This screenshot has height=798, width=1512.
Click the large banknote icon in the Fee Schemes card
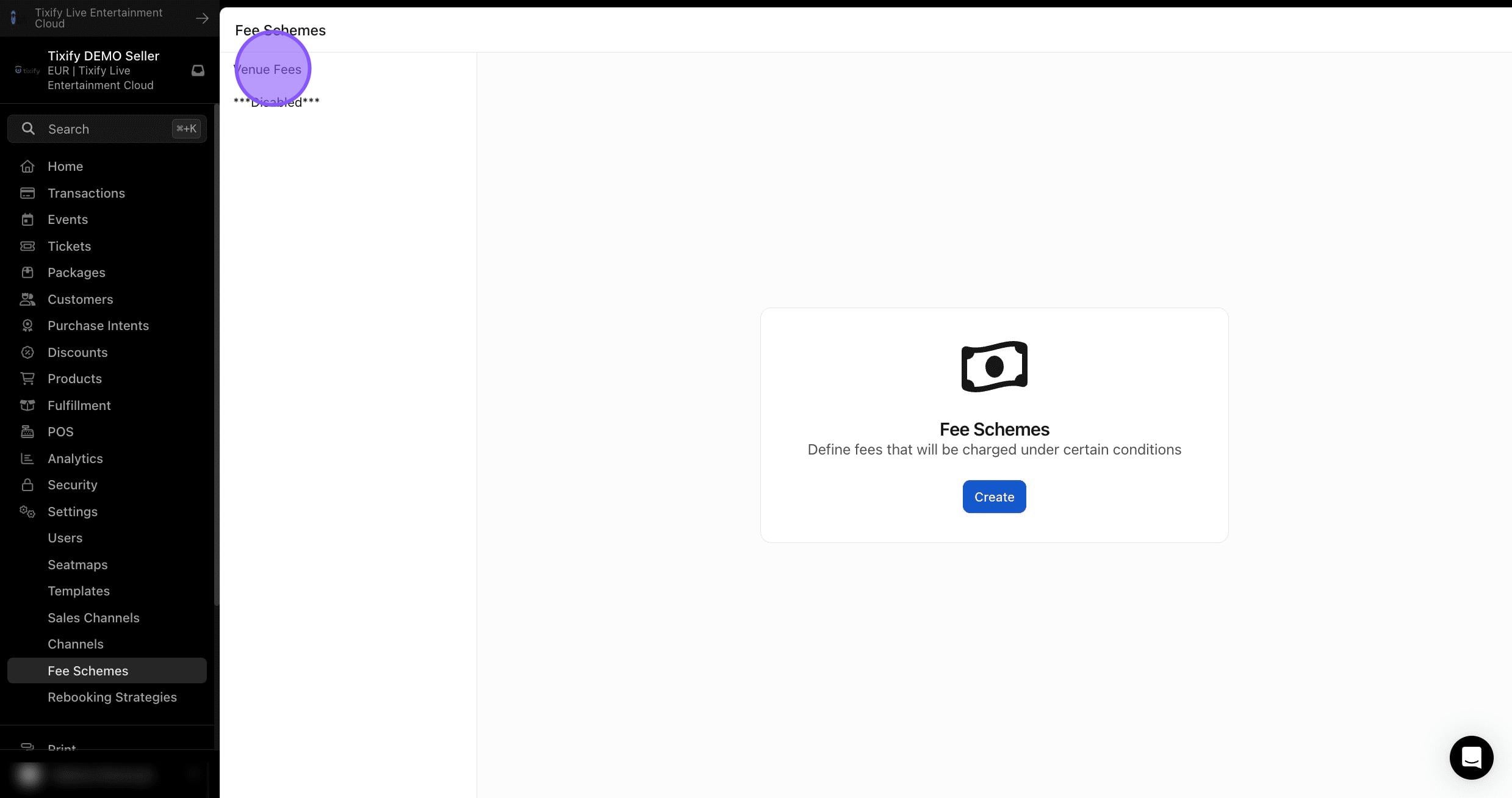click(994, 367)
